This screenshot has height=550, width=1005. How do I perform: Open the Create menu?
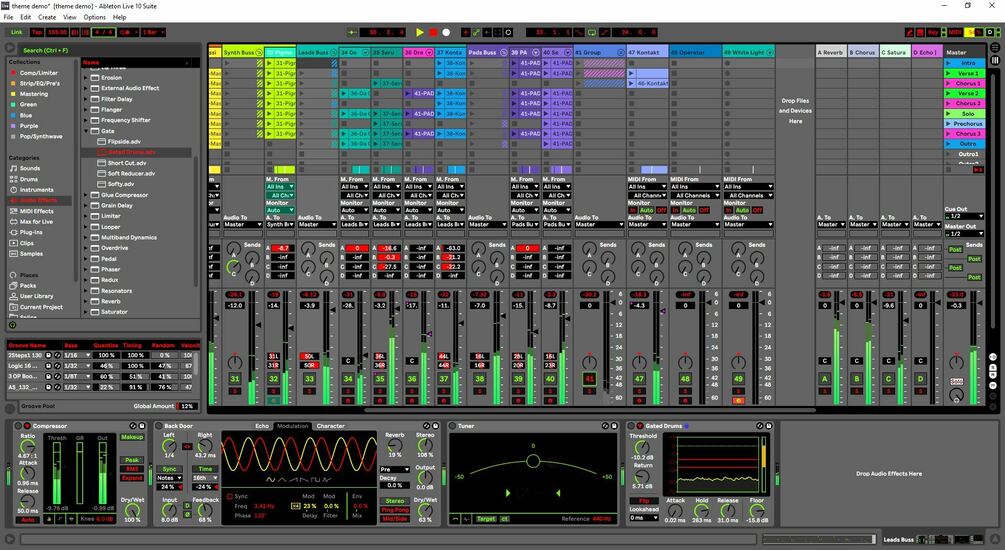(x=47, y=17)
